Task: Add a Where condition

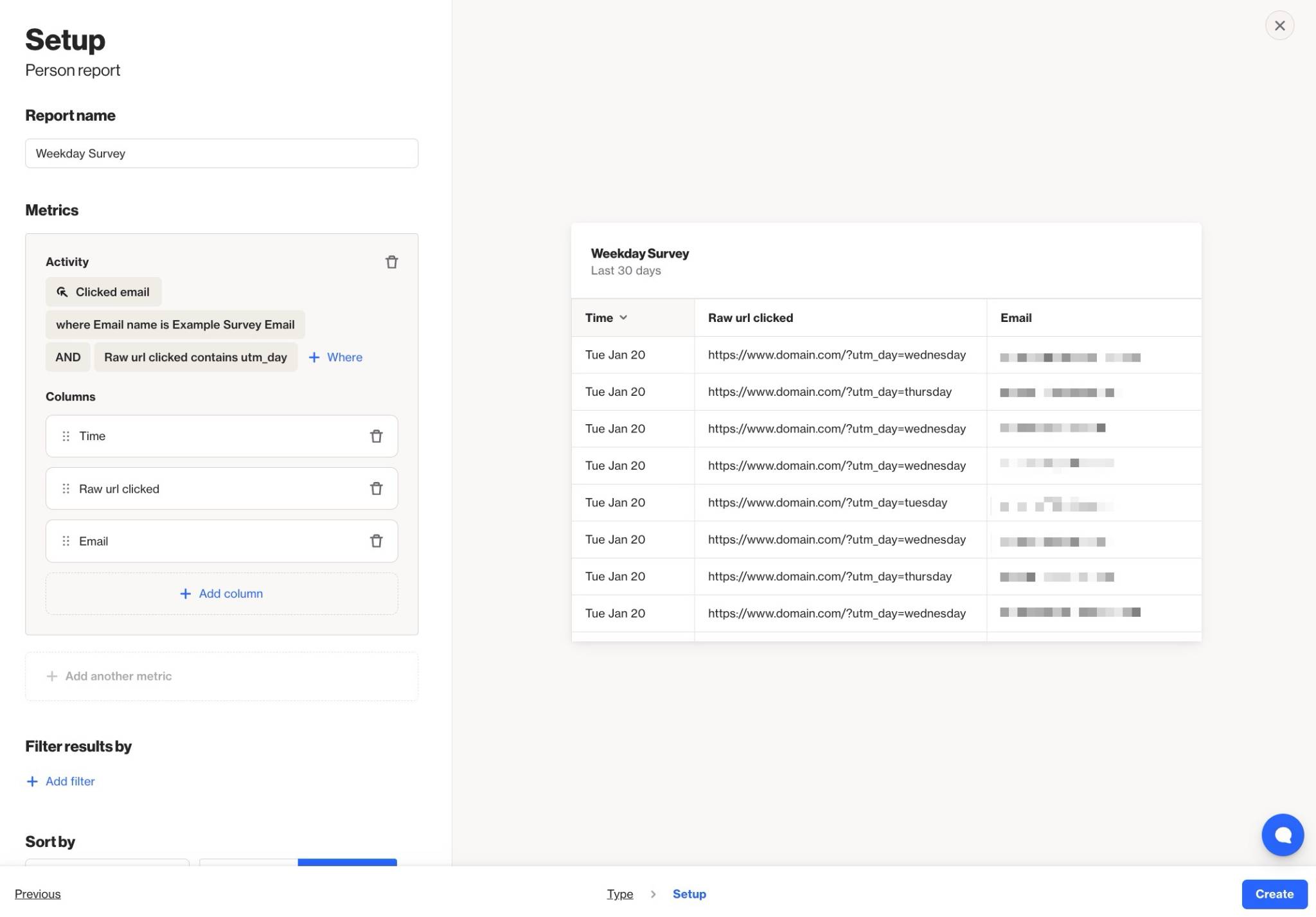Action: [x=335, y=357]
